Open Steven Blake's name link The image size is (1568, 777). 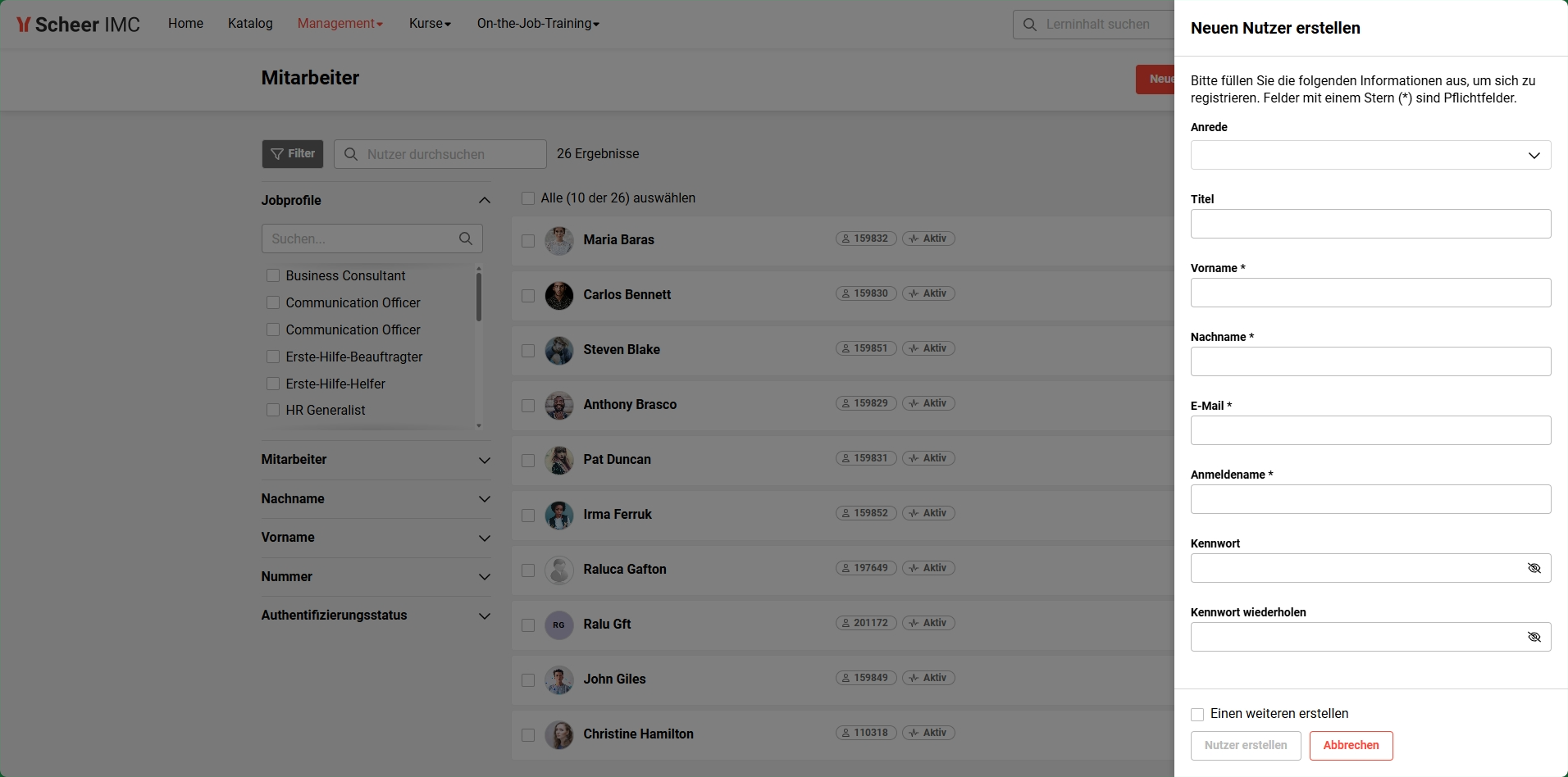(x=622, y=349)
